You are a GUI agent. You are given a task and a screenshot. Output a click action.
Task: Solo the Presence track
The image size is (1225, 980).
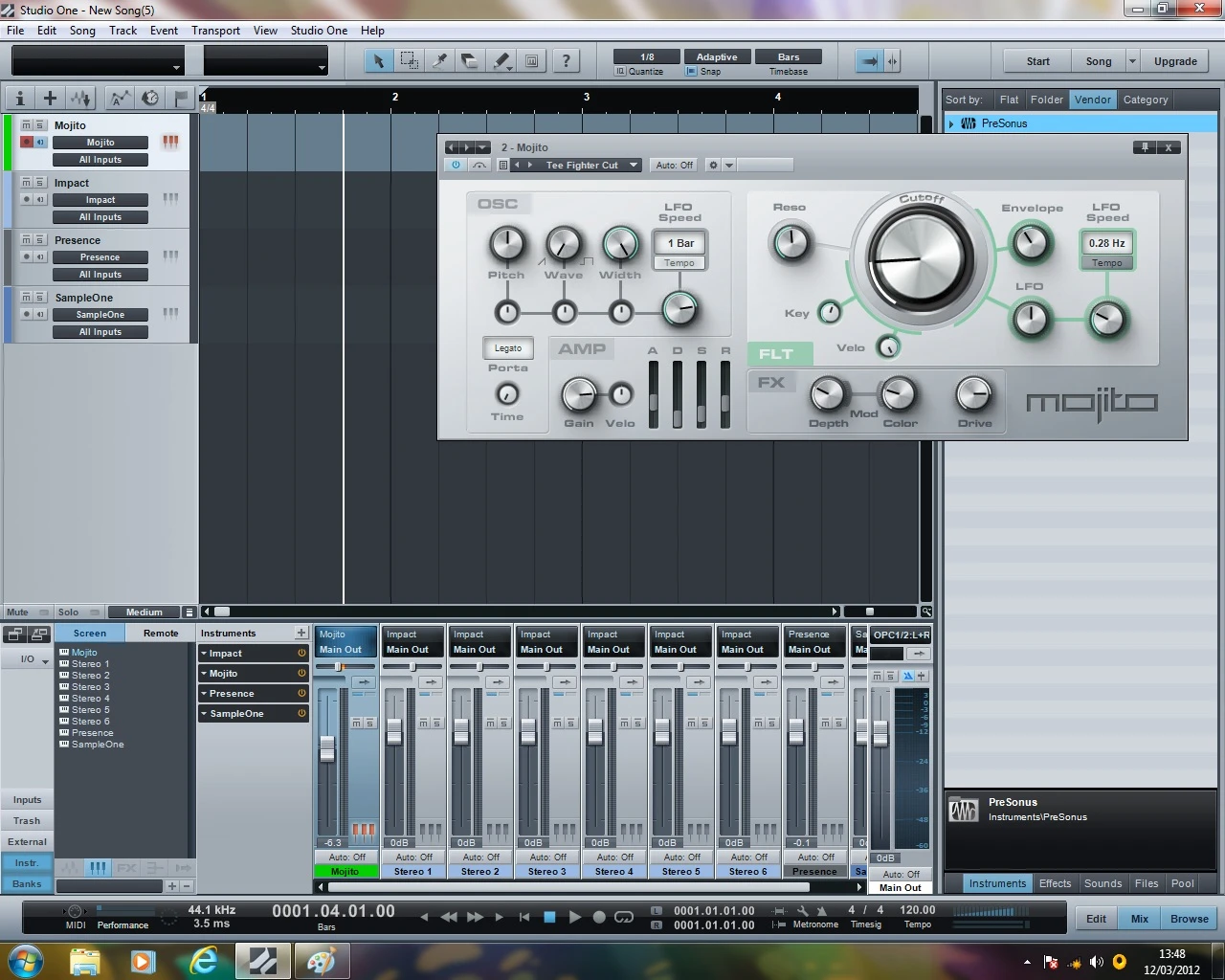tap(40, 239)
